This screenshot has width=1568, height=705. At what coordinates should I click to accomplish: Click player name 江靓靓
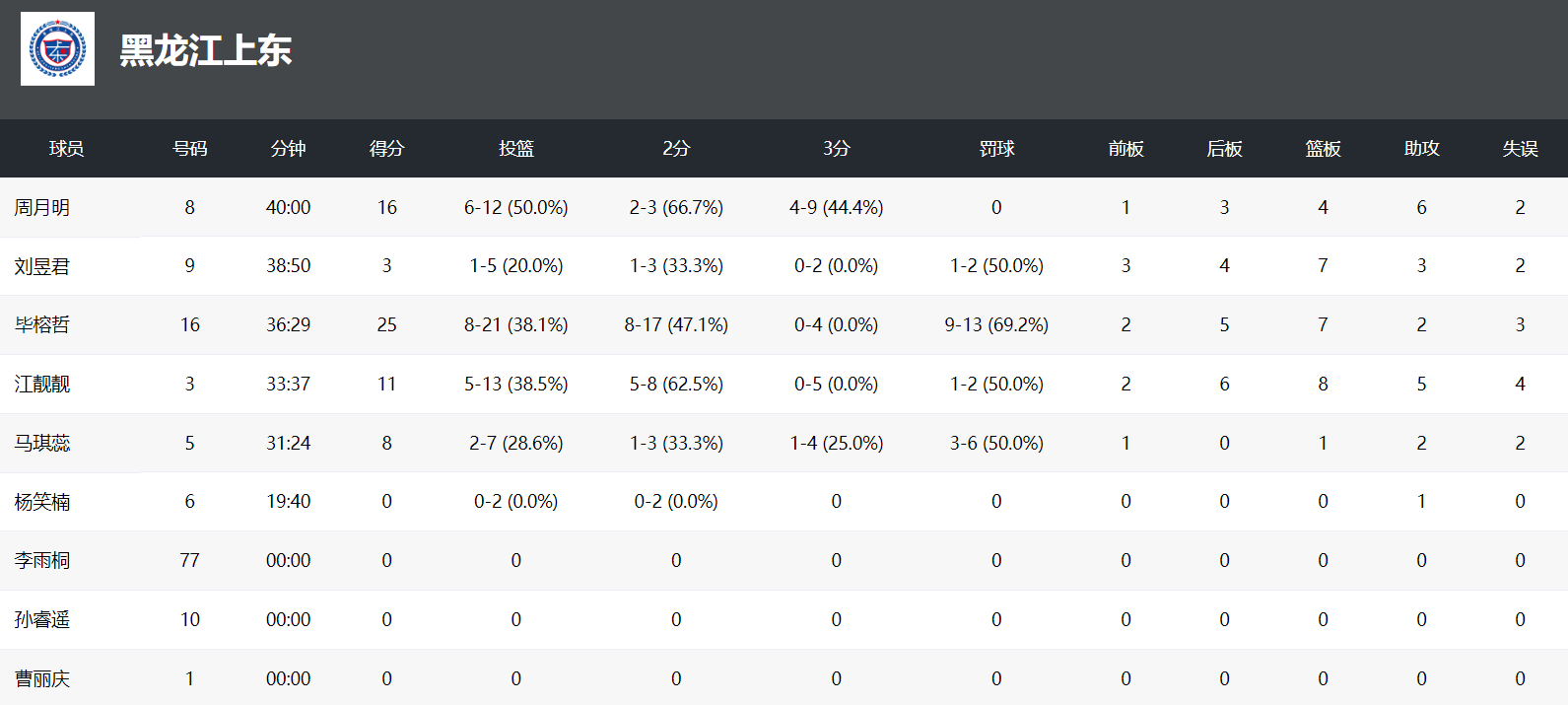tap(42, 384)
